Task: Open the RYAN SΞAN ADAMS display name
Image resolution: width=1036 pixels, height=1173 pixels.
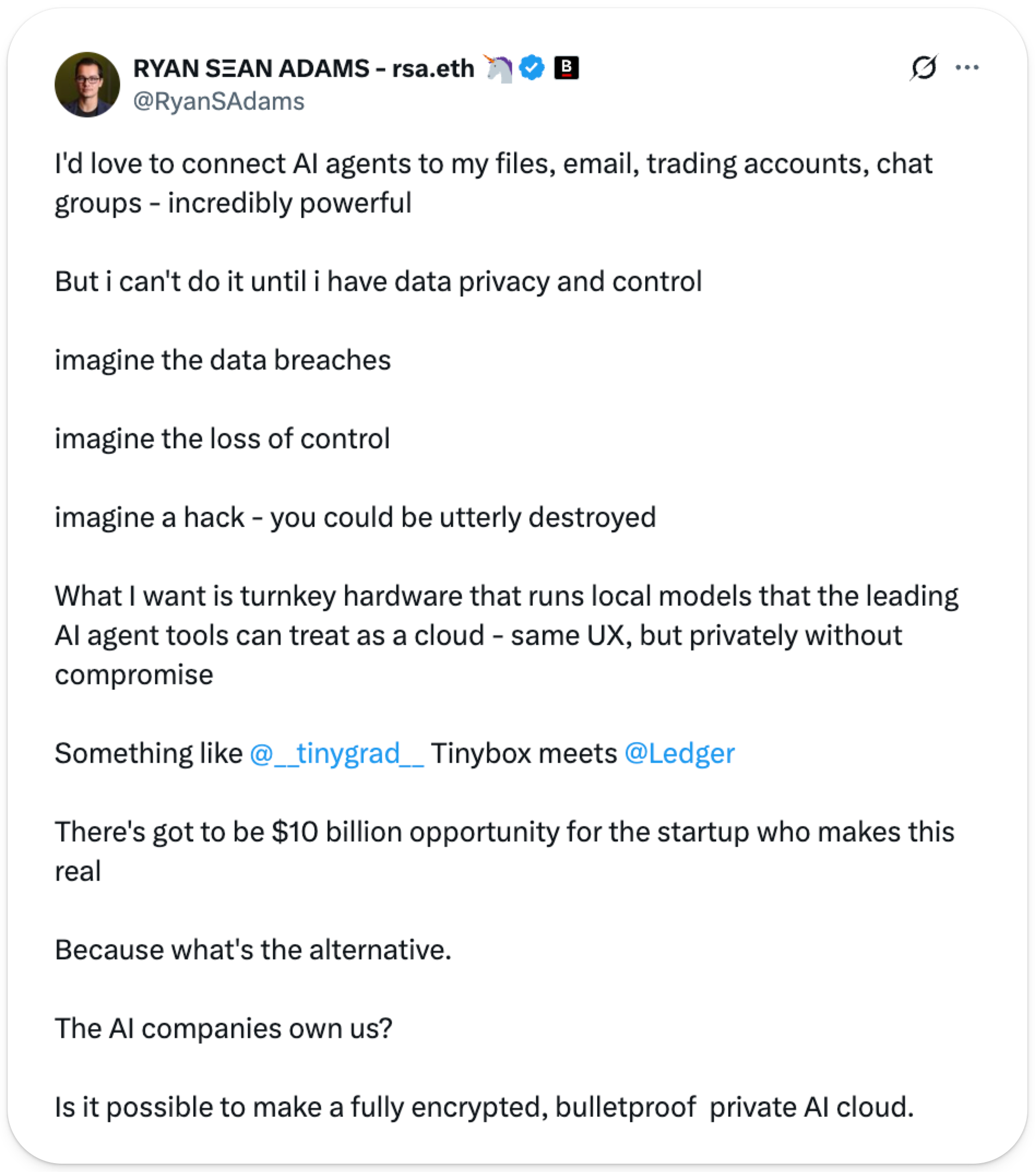Action: 303,69
